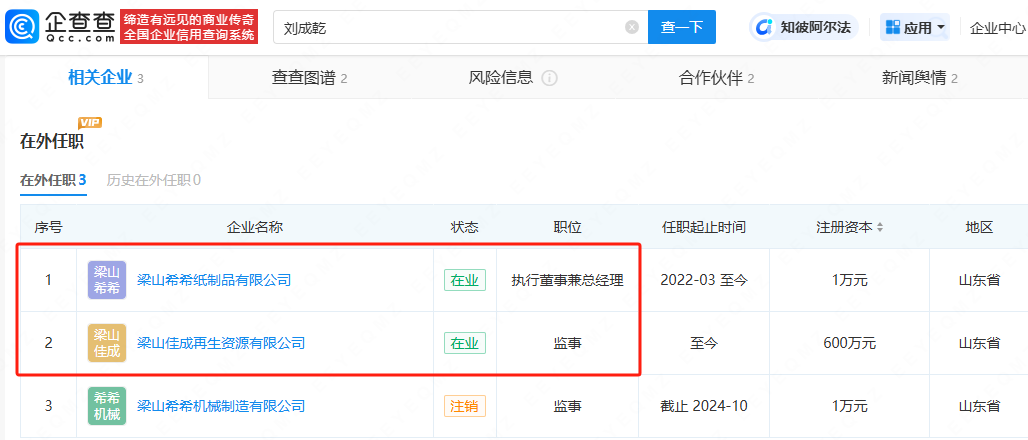Sort by 注册资本 column arrows
1028x440 pixels.
click(x=880, y=228)
